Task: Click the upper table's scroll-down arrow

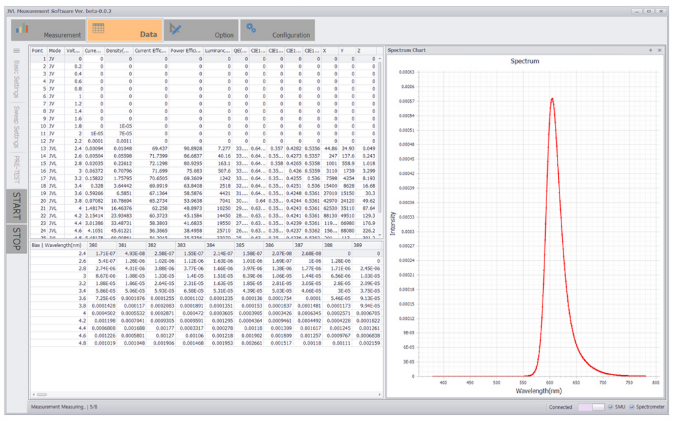Action: click(x=380, y=235)
